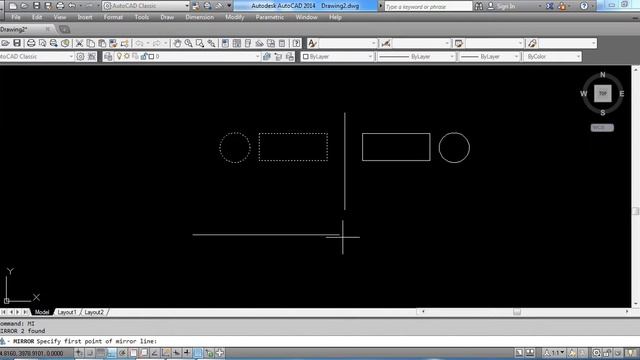This screenshot has height=360, width=640.
Task: Open the Parametric menu
Action: point(269,18)
